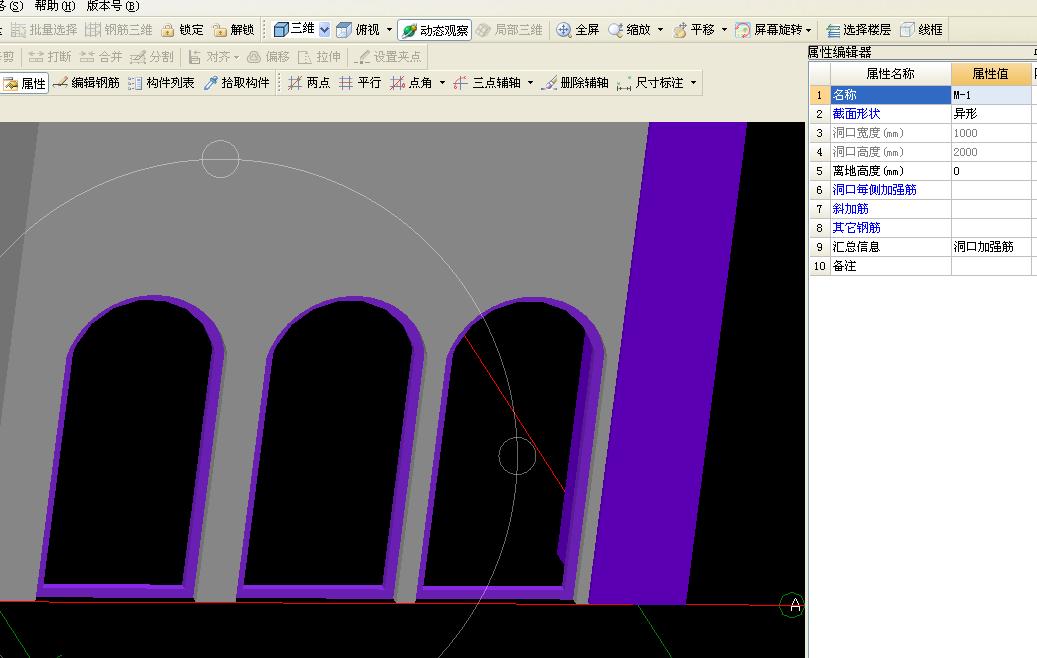Select the 缩放 zoom tool
This screenshot has height=658, width=1037.
pos(630,30)
